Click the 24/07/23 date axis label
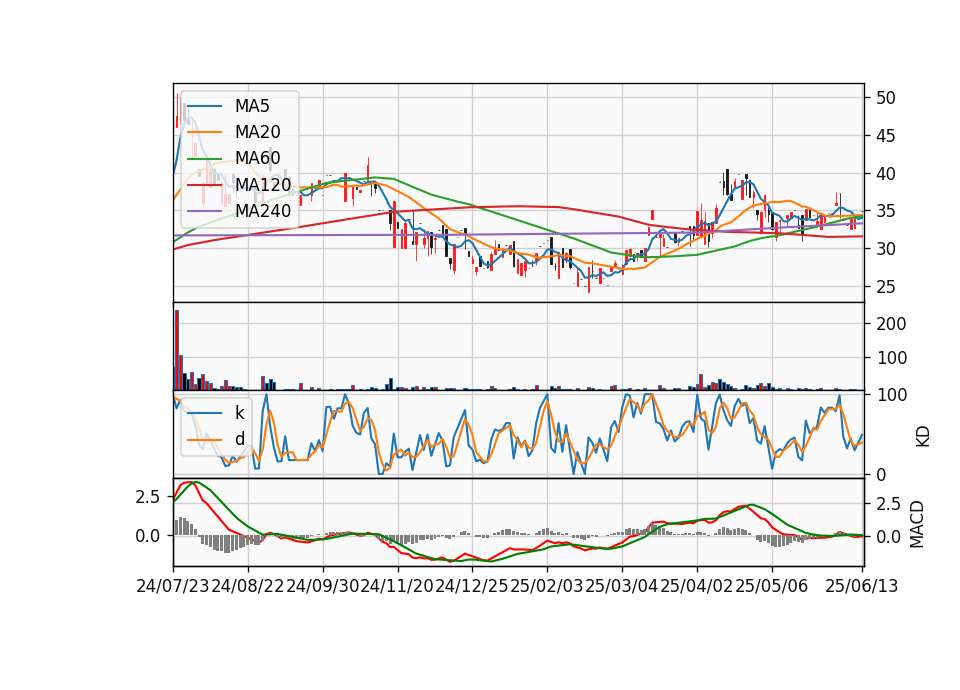The image size is (960, 690). 173,586
